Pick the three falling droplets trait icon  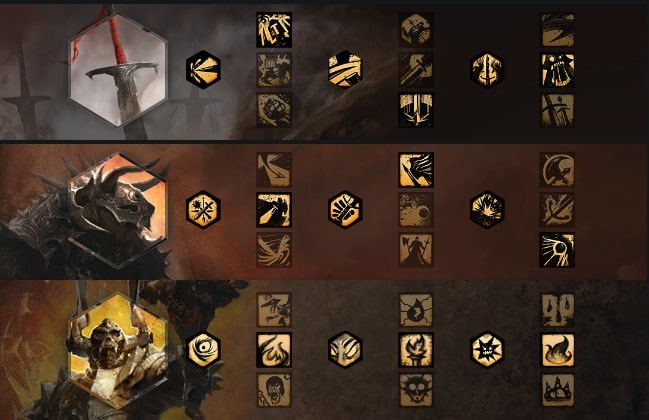(x=558, y=310)
